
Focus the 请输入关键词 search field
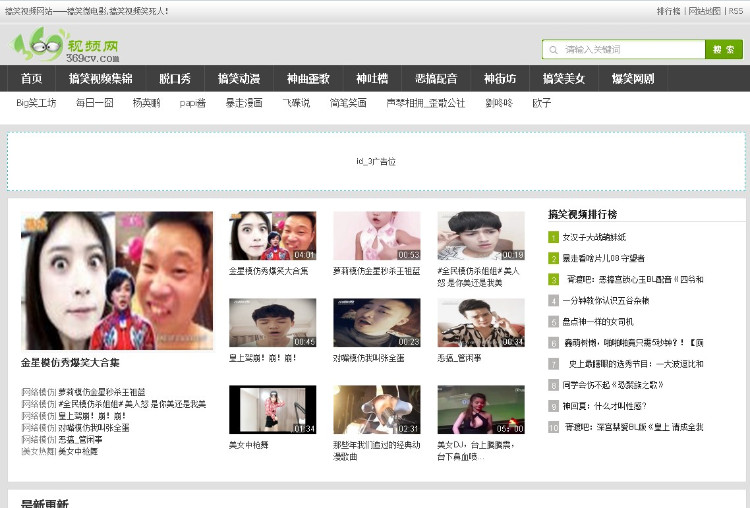coord(624,49)
